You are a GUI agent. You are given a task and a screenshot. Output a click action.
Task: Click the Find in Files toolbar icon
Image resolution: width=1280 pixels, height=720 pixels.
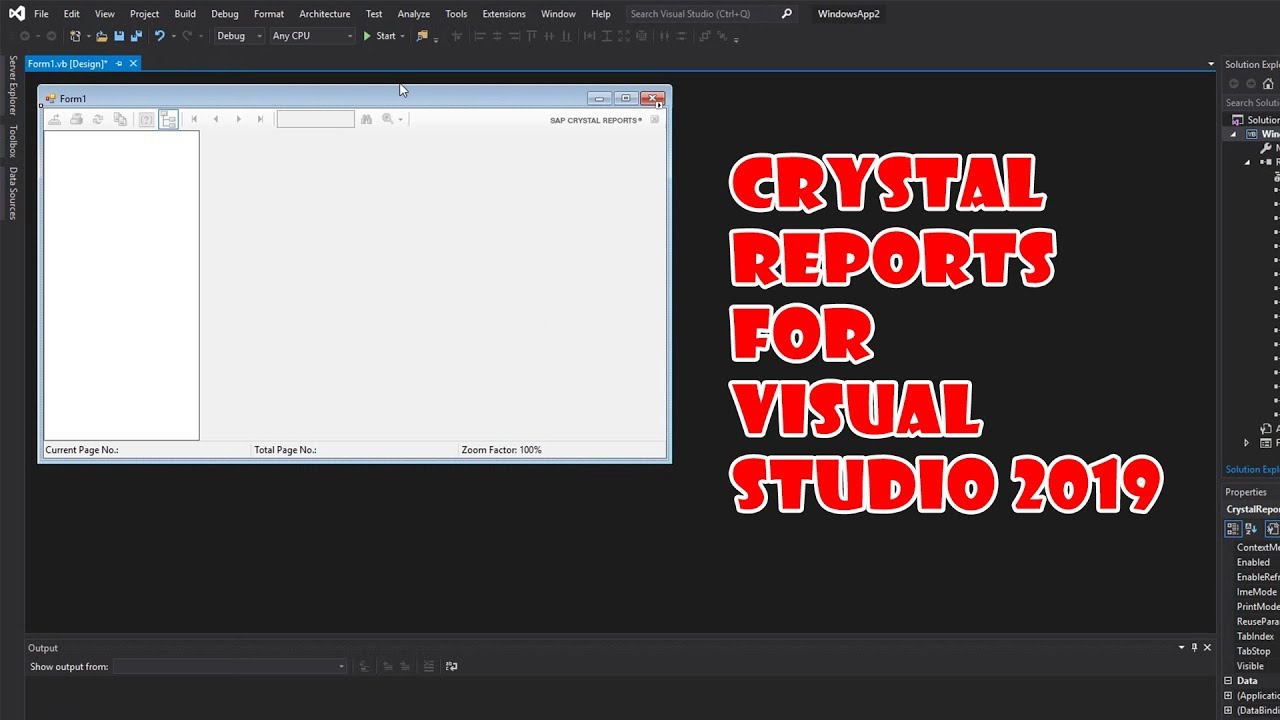(x=422, y=36)
